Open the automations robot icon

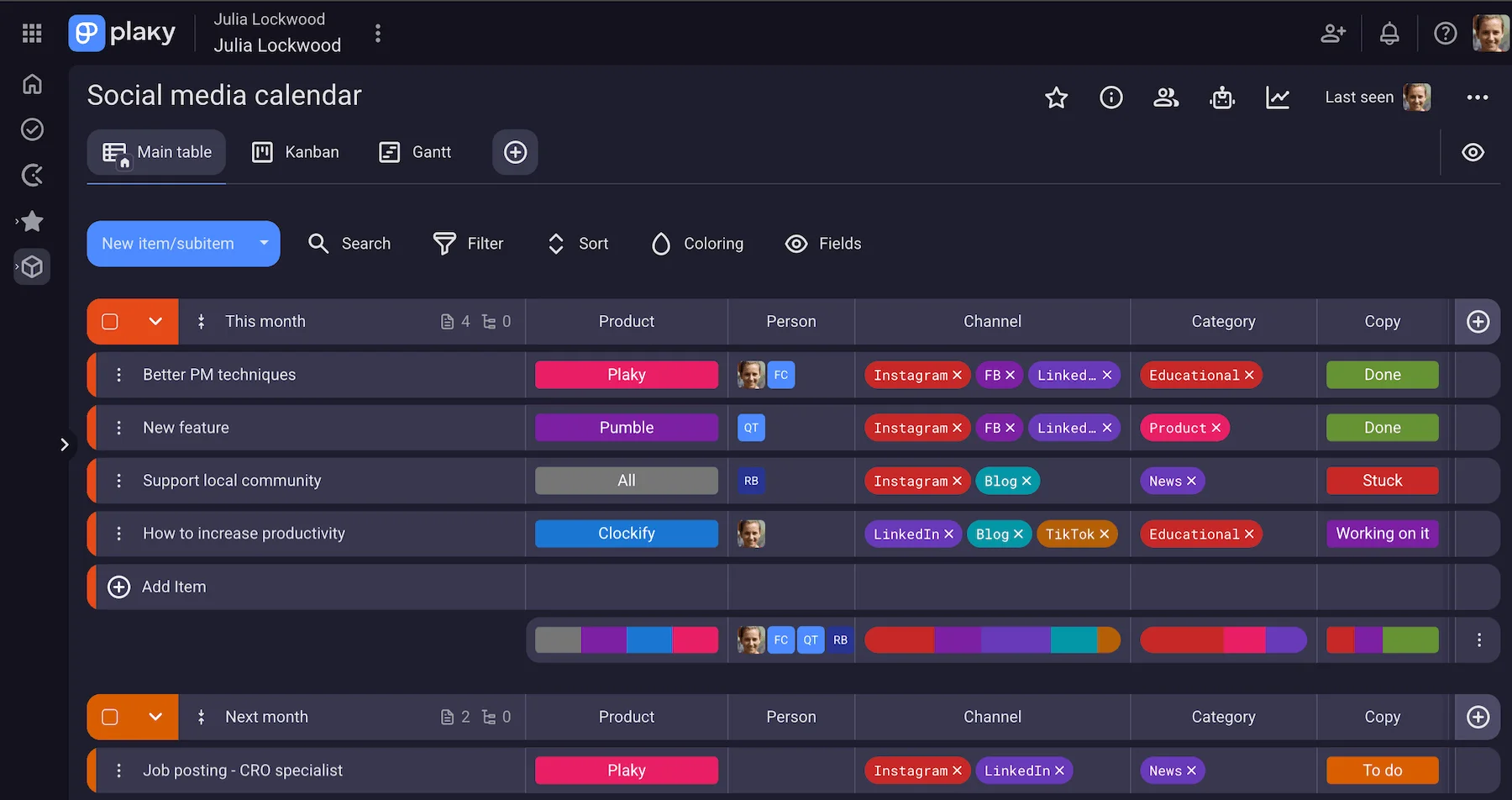[x=1222, y=97]
